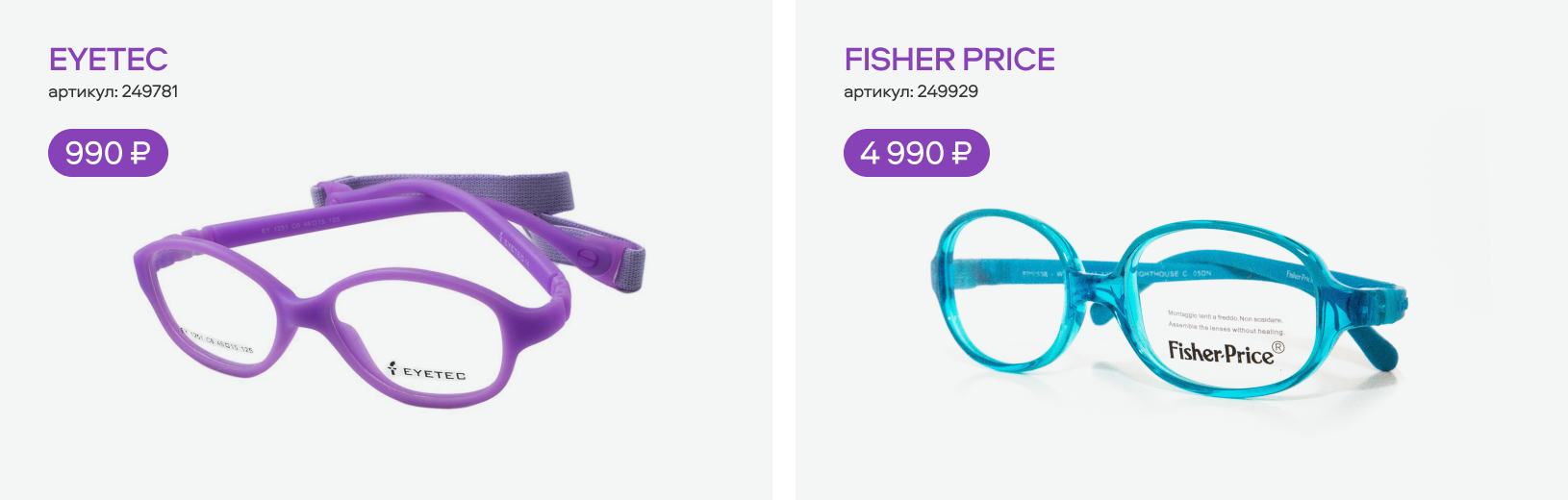This screenshot has width=1568, height=500.
Task: Click the EYETEC logo on the purple lens
Action: point(427,370)
